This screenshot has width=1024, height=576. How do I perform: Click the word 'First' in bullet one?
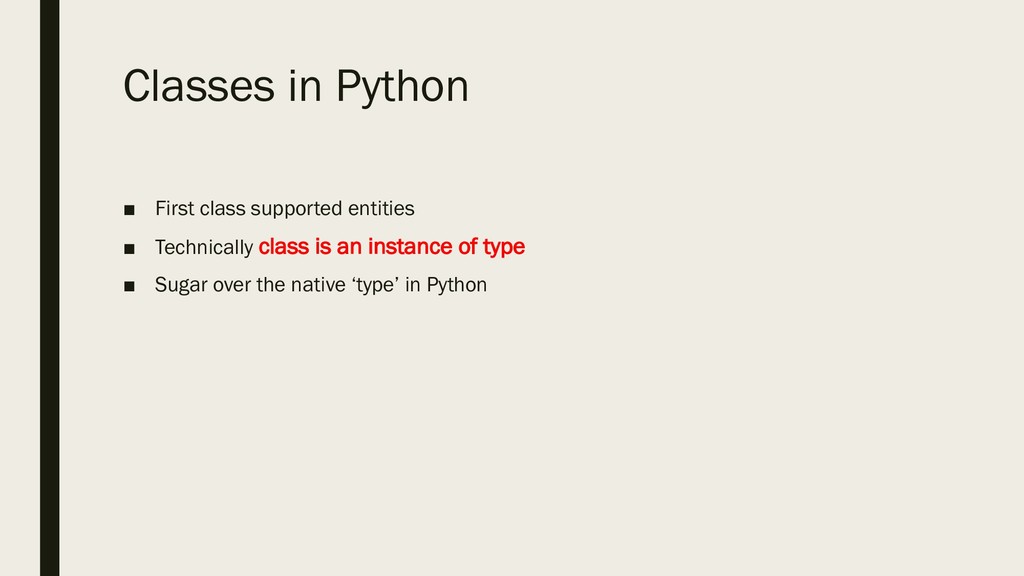tap(174, 209)
